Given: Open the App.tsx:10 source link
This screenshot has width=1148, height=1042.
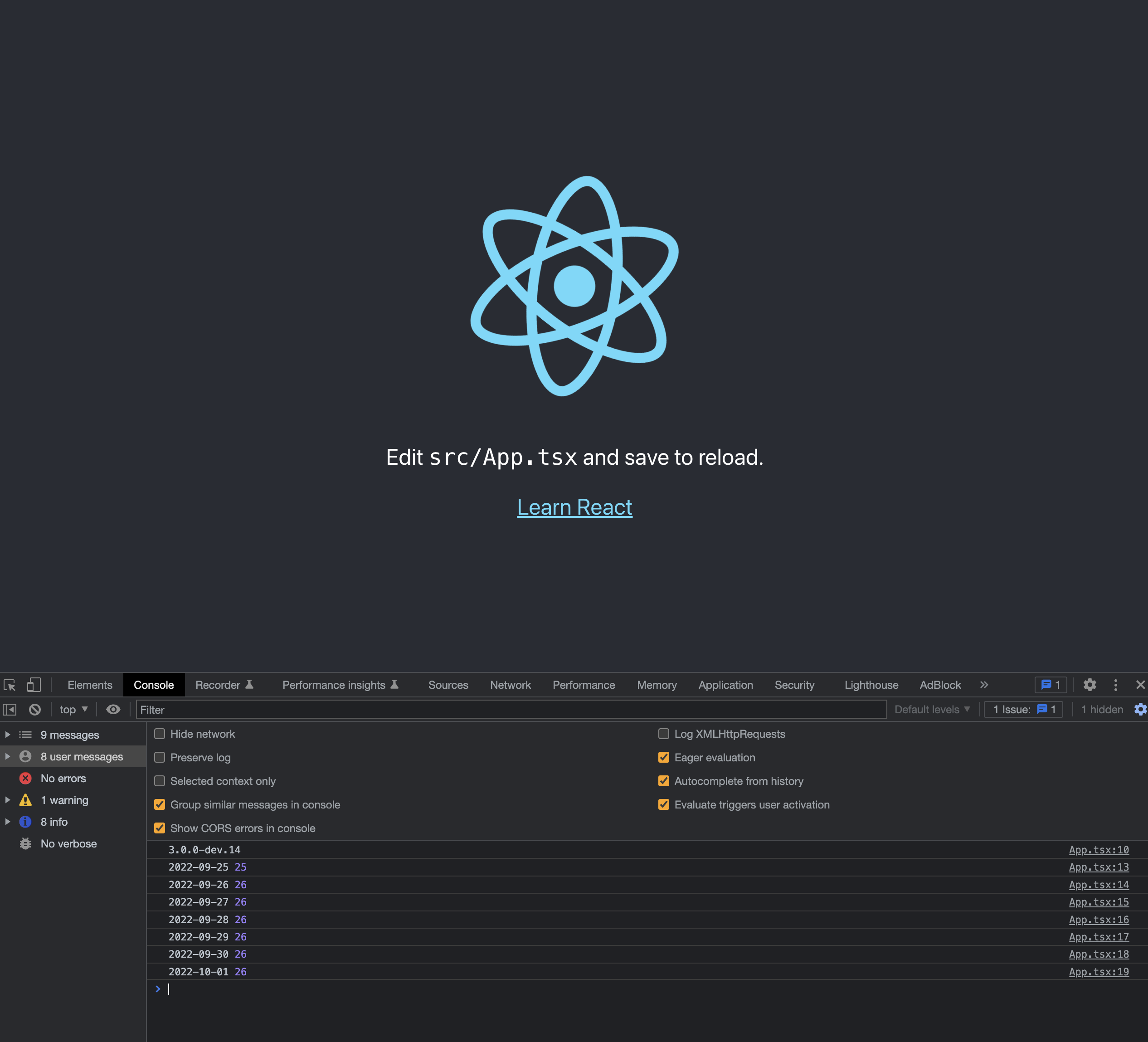Looking at the screenshot, I should click(x=1099, y=850).
